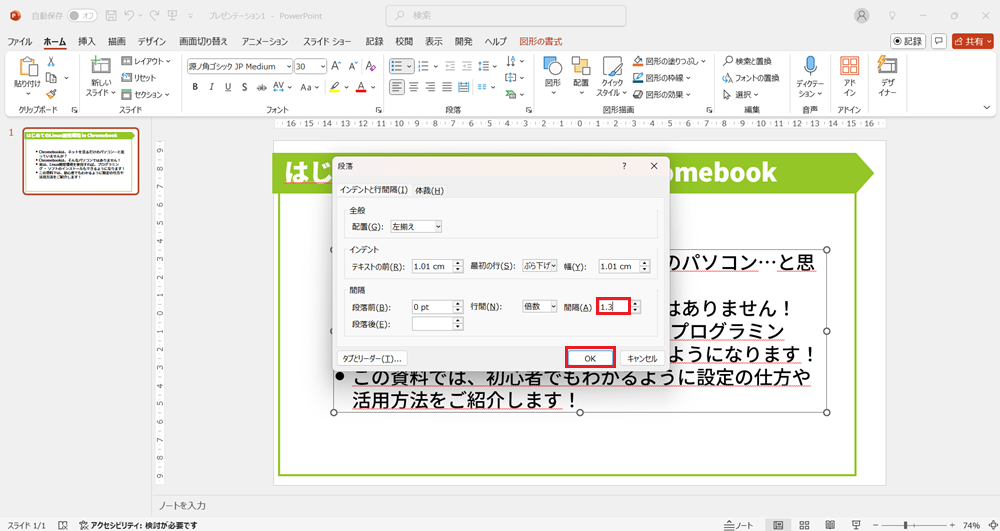Viewport: 1000px width, 531px height.
Task: Clear all formatting with eraser A icon
Action: click(x=371, y=66)
